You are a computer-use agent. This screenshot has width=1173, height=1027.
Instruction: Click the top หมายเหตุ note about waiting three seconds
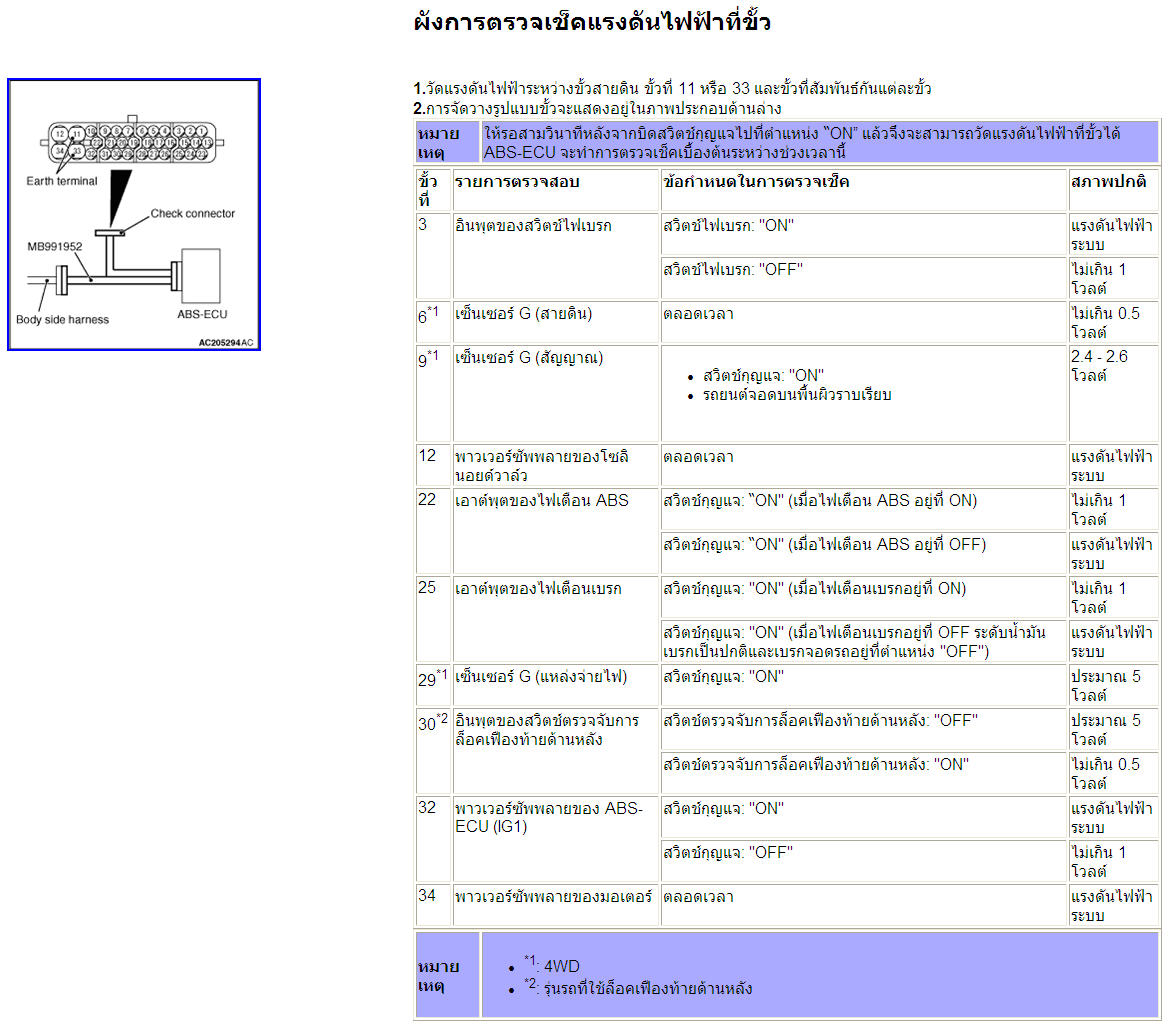[820, 142]
